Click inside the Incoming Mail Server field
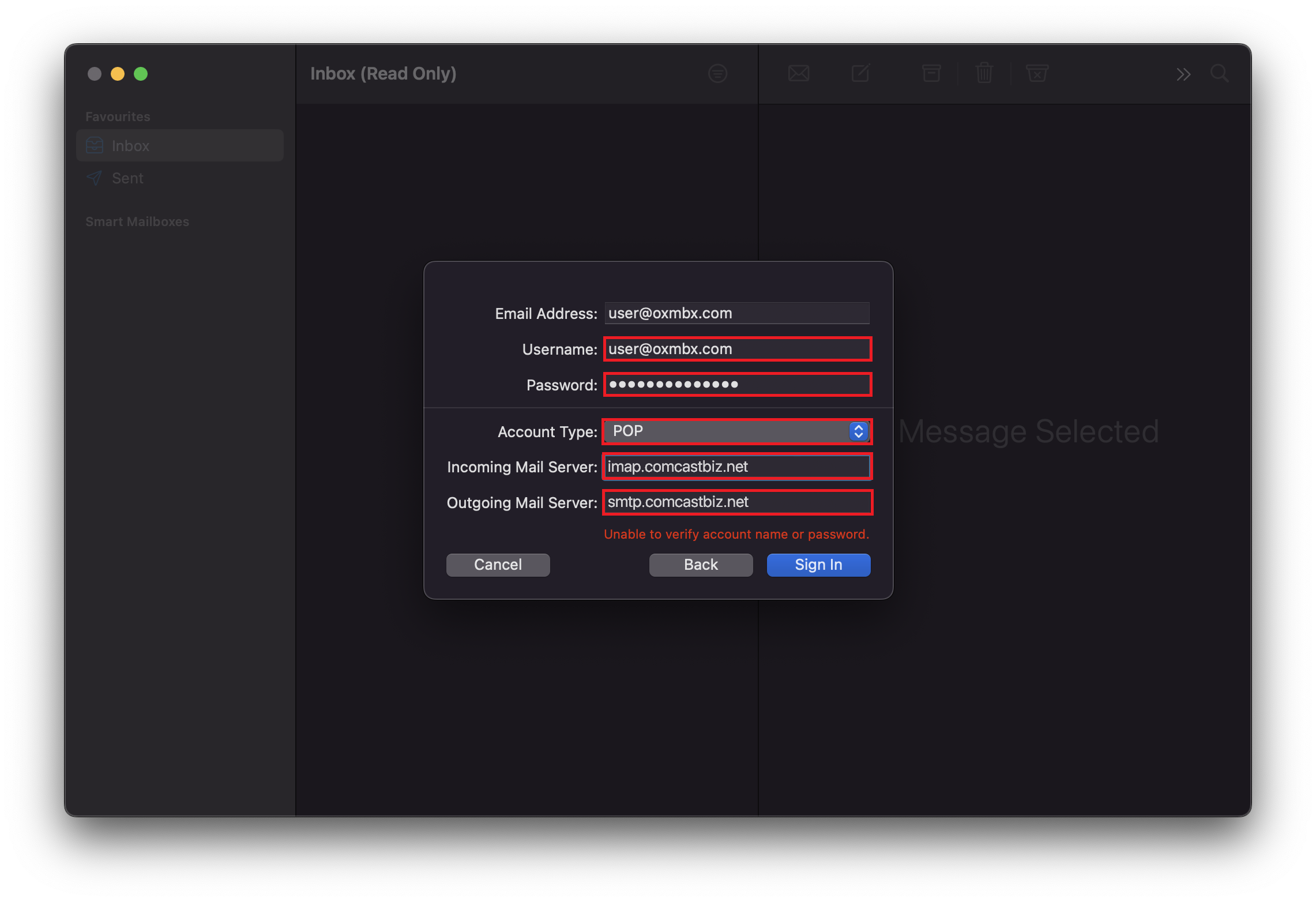 click(x=736, y=467)
